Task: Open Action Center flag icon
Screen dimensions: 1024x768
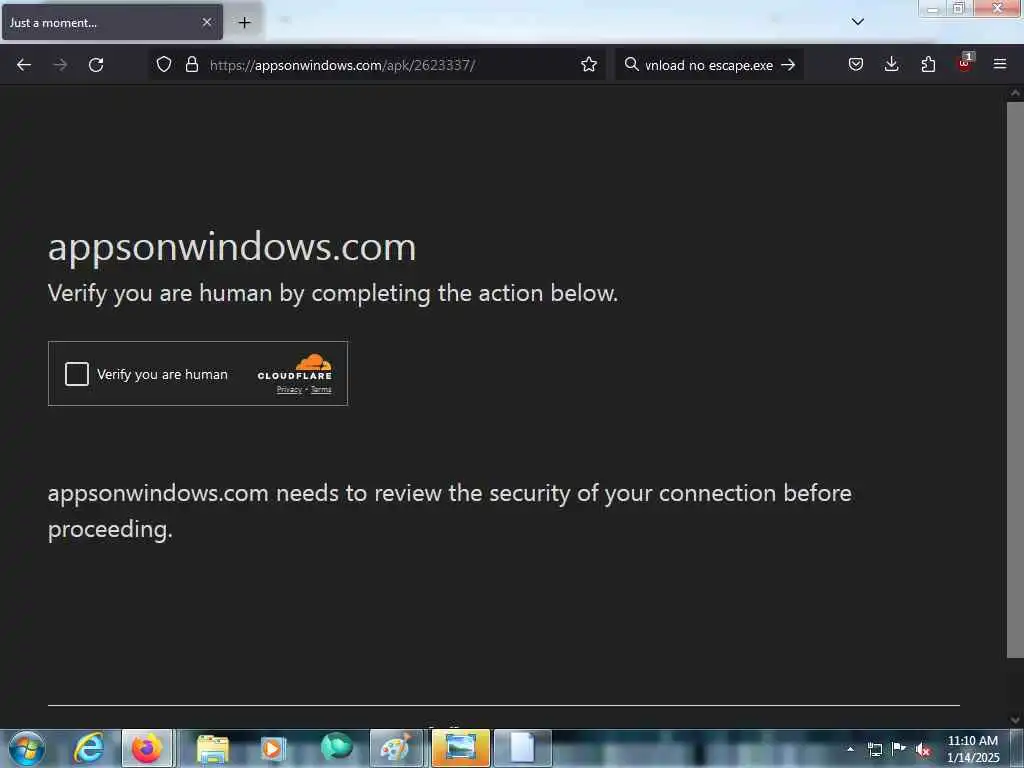Action: (899, 748)
